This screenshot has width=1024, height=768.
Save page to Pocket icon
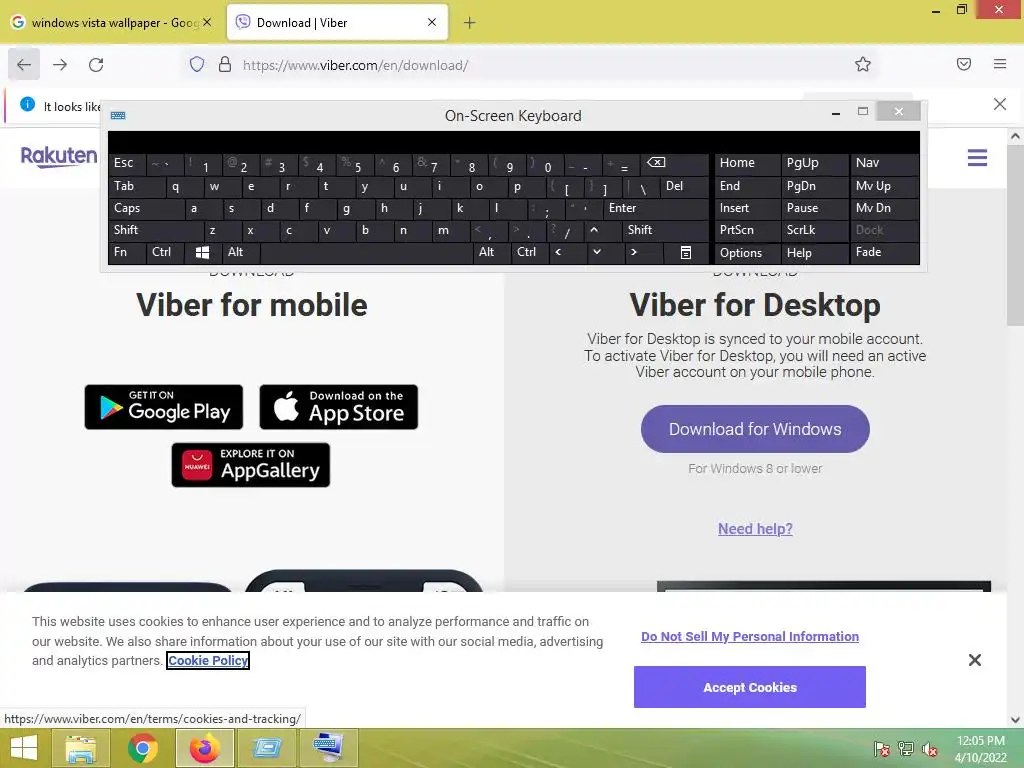coord(964,64)
